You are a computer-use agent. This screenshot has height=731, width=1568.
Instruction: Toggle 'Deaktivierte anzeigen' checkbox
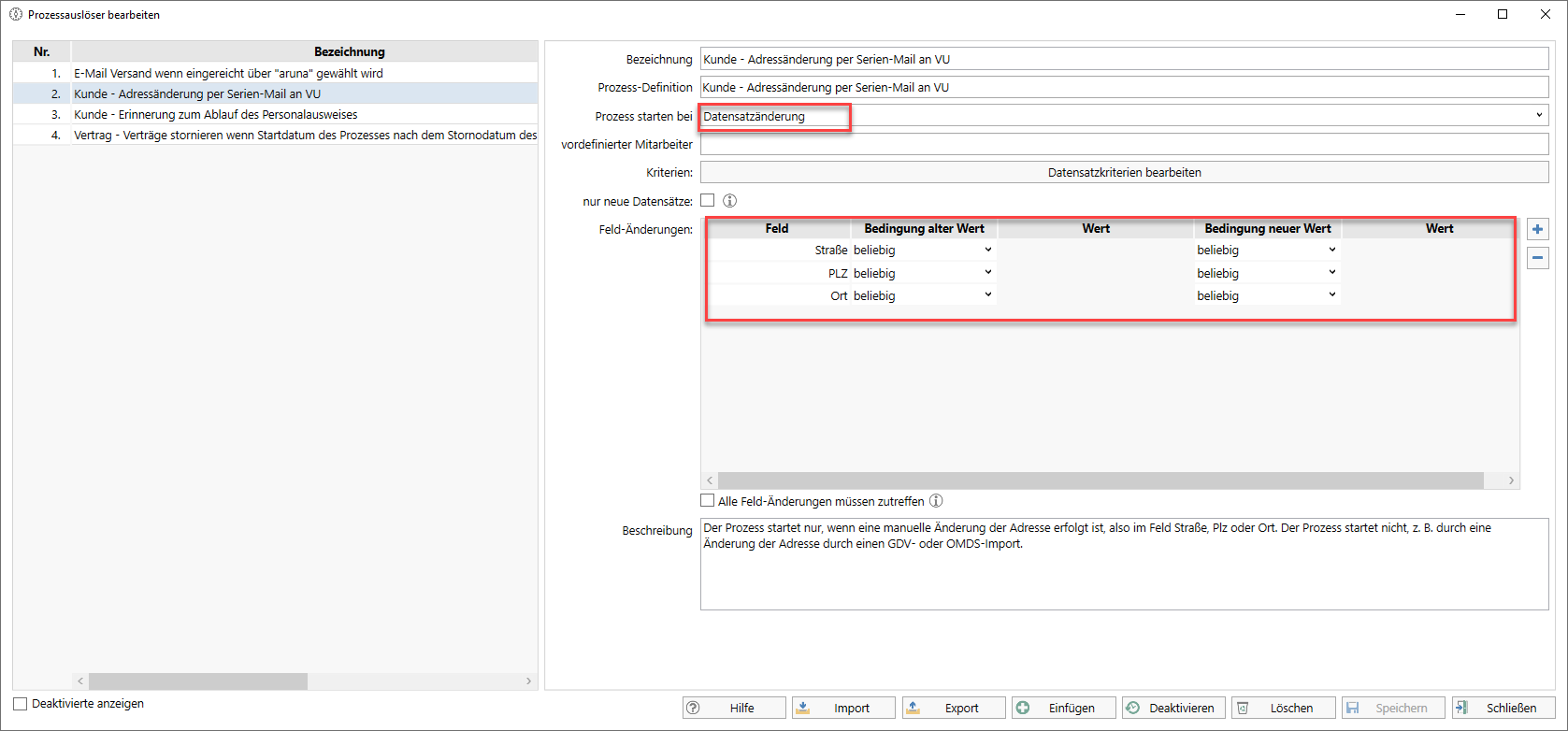21,704
